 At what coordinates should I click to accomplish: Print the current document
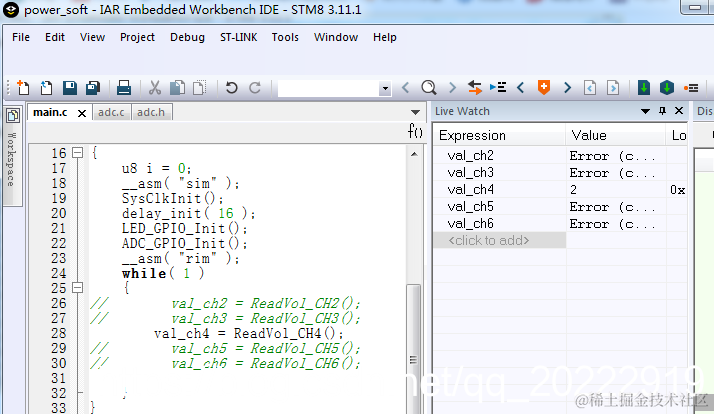coord(123,87)
